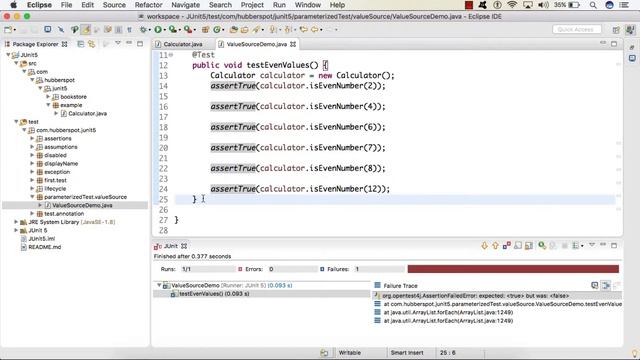Click the Open Perspective icon
The height and width of the screenshot is (360, 640).
click(x=616, y=29)
